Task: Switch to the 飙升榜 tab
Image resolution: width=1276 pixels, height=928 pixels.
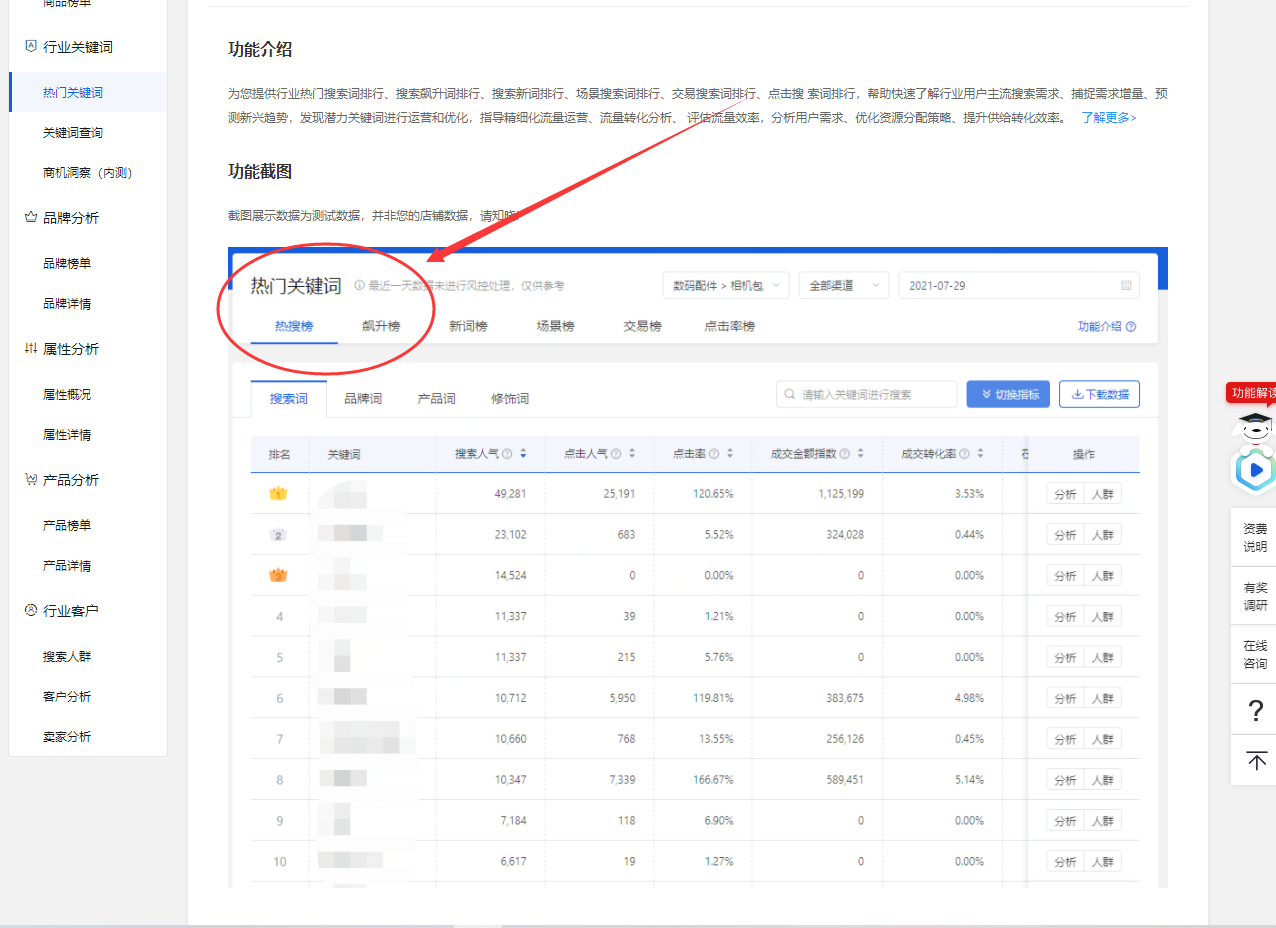Action: 381,326
